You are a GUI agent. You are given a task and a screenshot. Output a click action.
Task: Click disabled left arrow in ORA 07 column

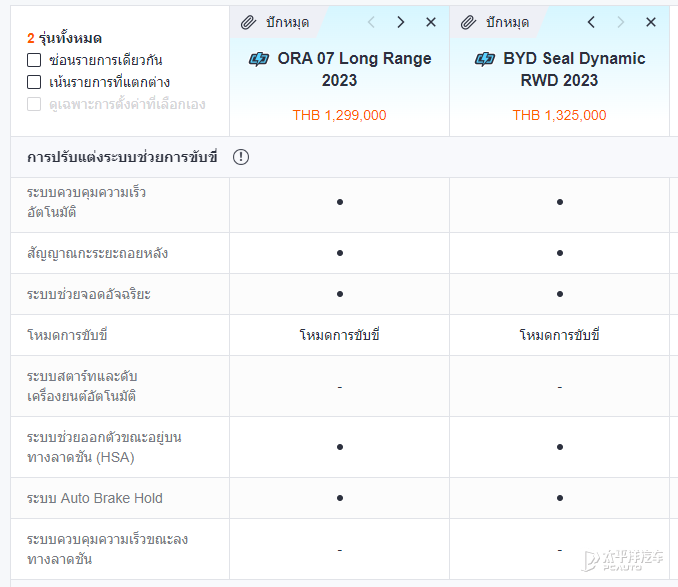pyautogui.click(x=371, y=22)
